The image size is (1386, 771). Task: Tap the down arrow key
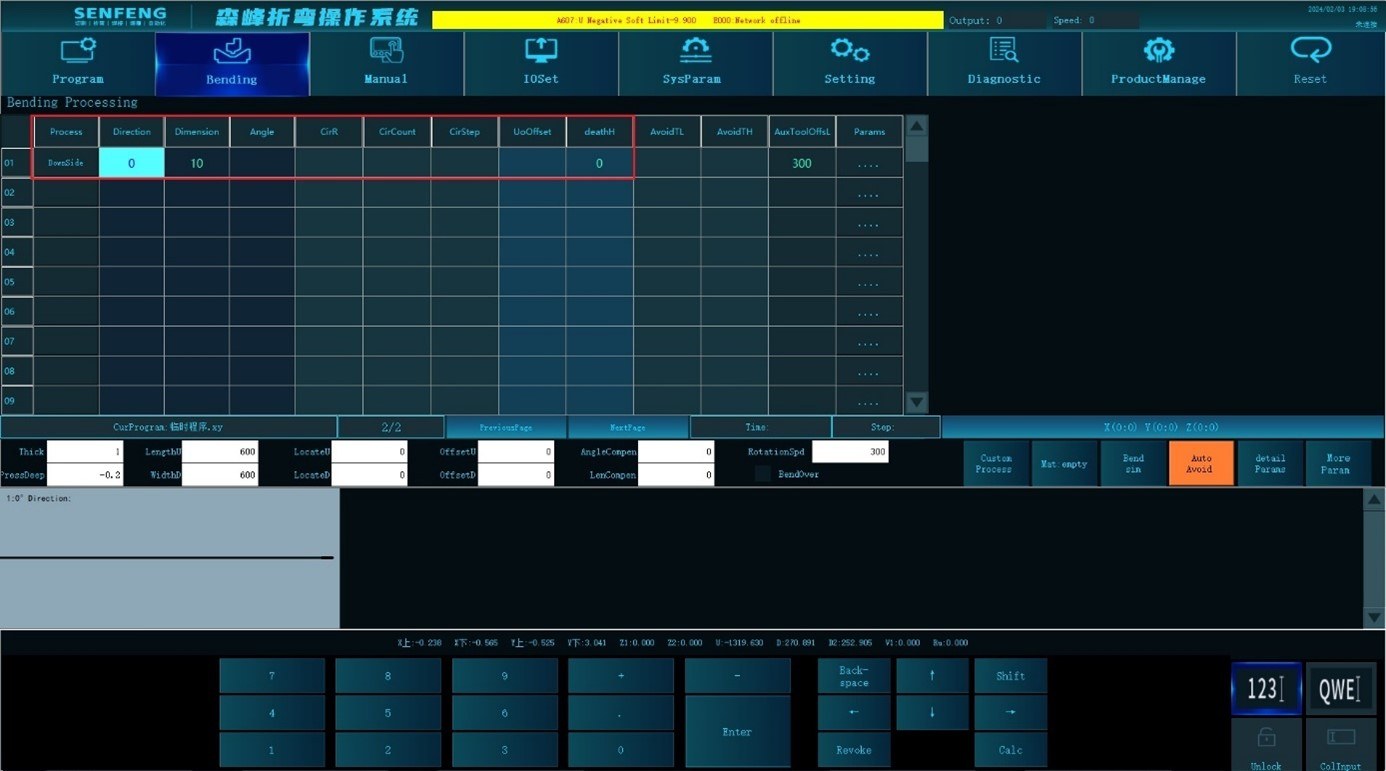tap(932, 712)
